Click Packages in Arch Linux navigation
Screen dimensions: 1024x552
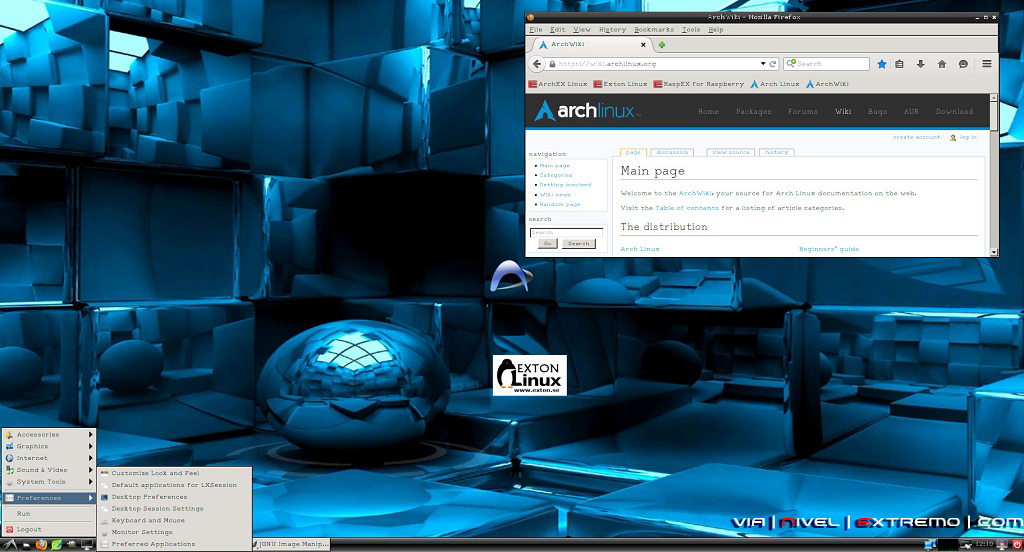tap(754, 112)
